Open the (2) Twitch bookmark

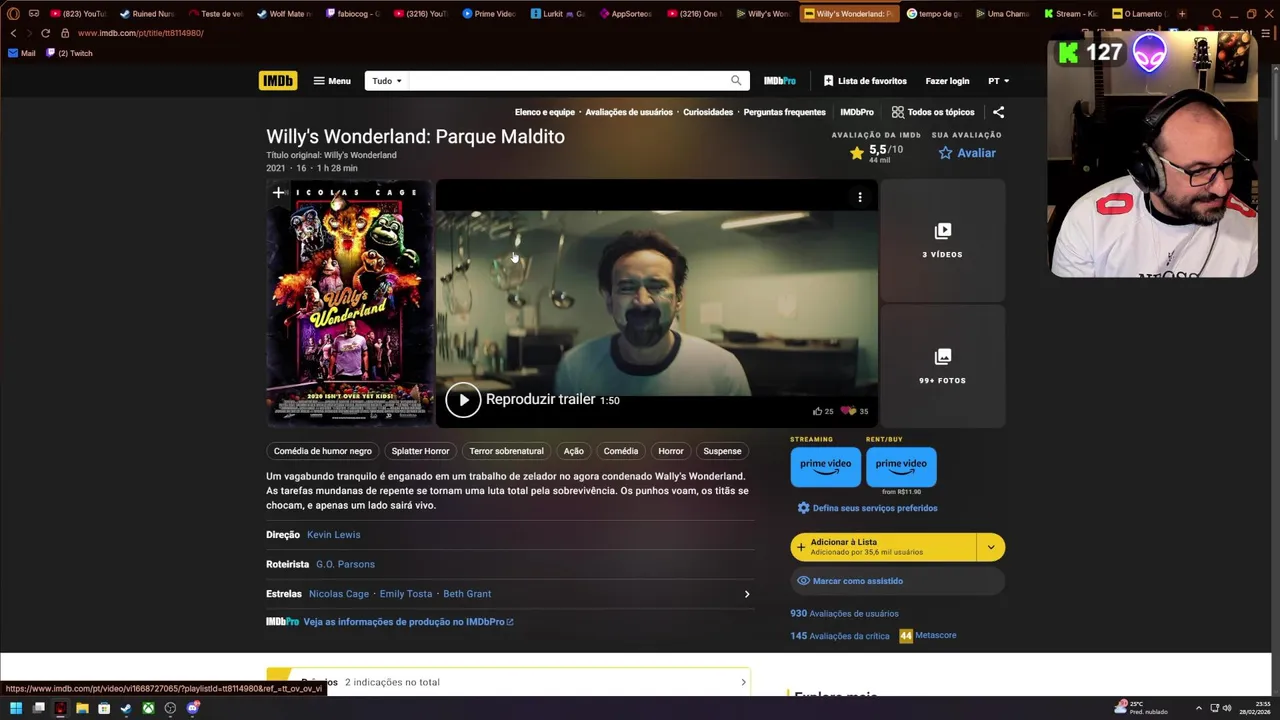pyautogui.click(x=69, y=53)
